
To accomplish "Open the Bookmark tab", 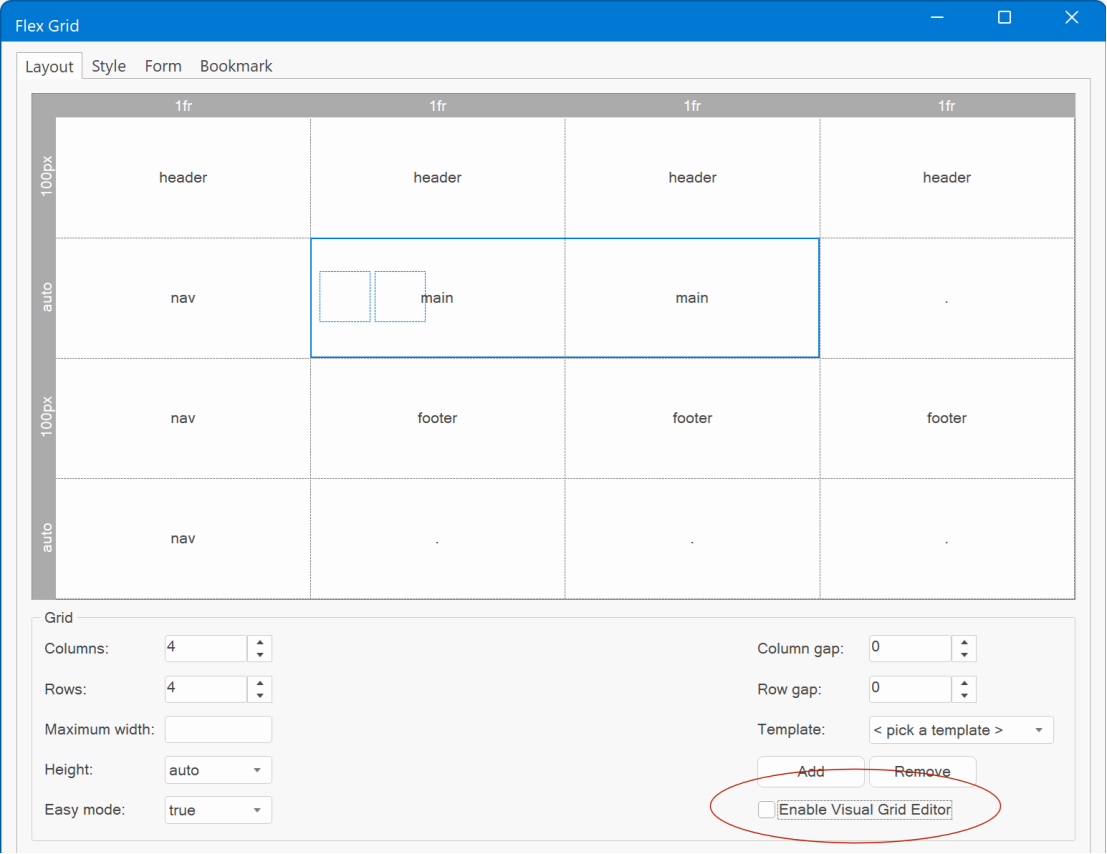I will click(236, 66).
